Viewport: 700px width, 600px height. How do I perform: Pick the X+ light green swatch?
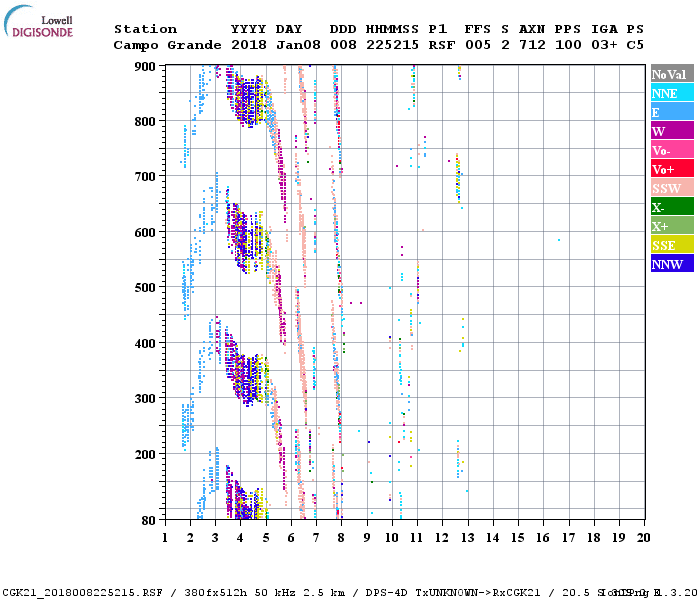[672, 225]
